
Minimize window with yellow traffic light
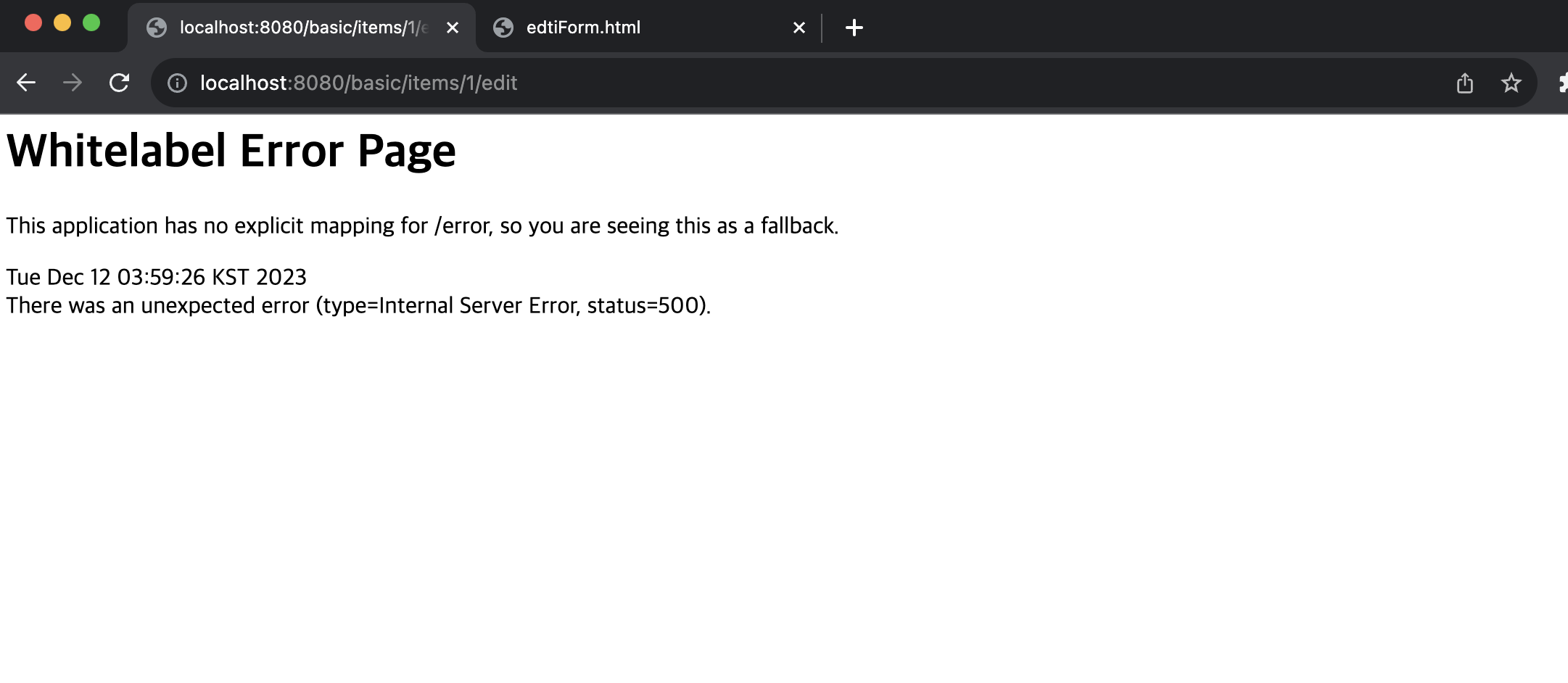62,23
